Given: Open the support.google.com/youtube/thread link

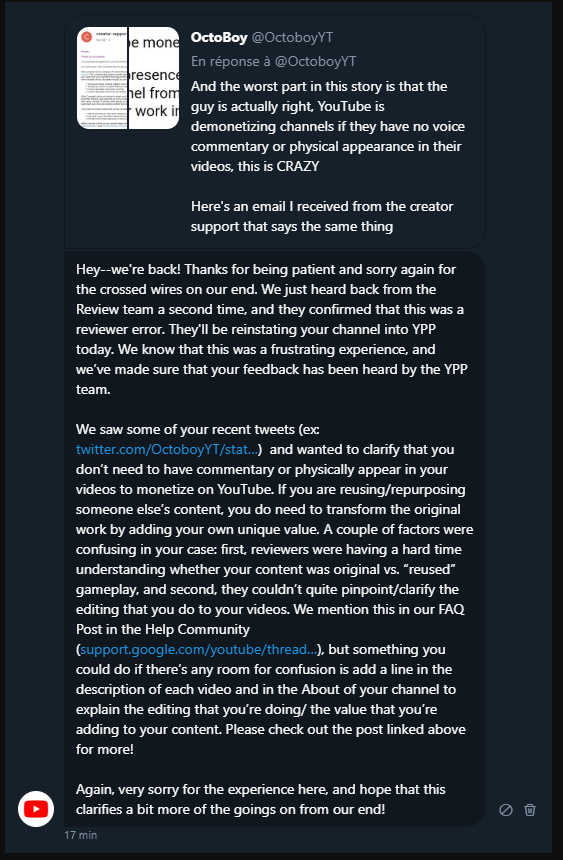Looking at the screenshot, I should 199,649.
